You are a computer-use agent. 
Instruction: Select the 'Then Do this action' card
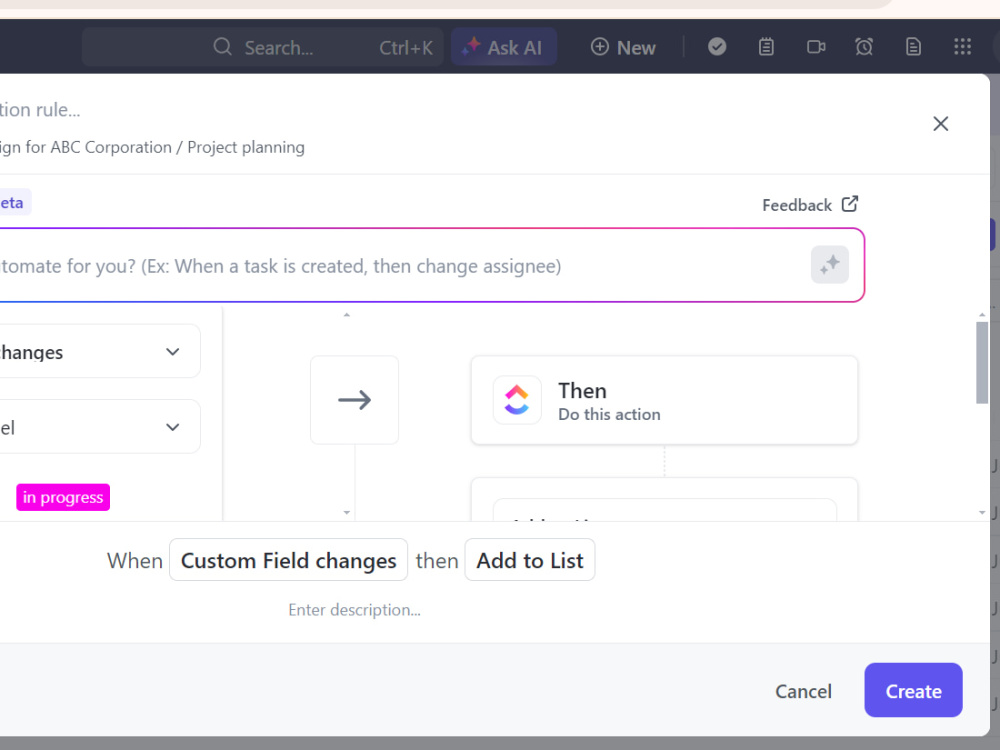665,401
